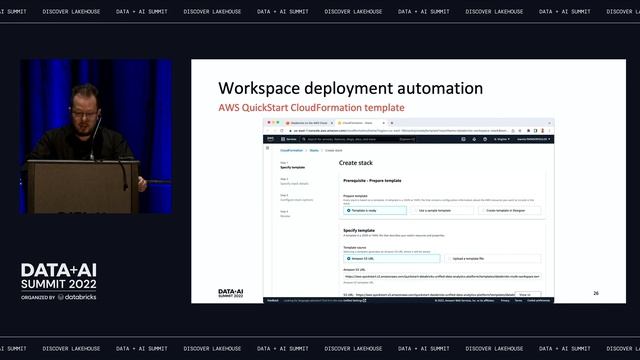
Task: Open the hamburger side navigation menu
Action: 268,148
